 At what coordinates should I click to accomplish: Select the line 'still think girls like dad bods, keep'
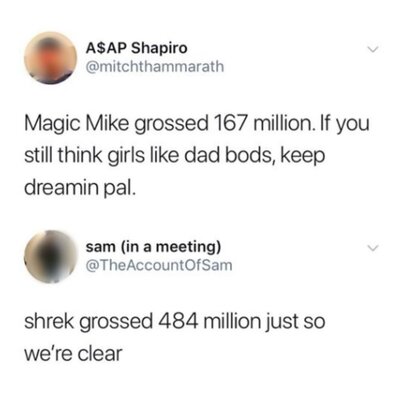(174, 156)
